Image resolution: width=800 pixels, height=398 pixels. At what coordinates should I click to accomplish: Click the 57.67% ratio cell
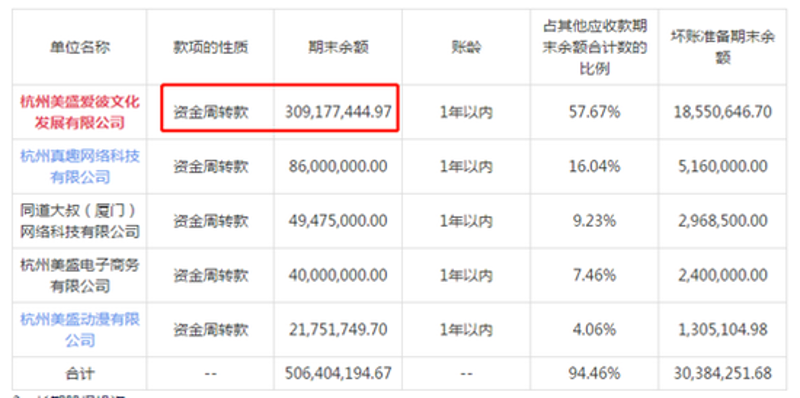click(x=594, y=112)
